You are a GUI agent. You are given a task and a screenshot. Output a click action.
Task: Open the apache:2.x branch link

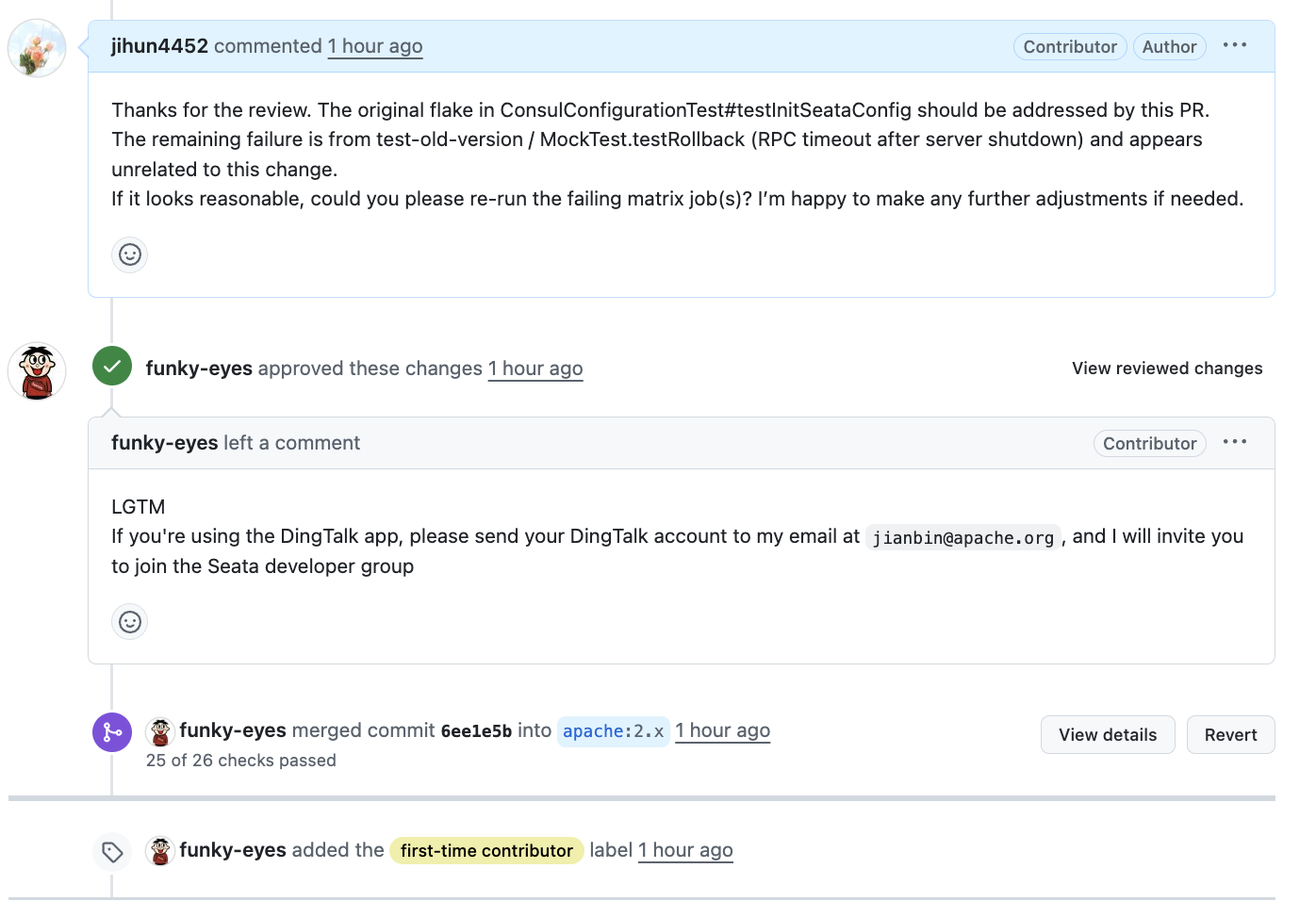(613, 731)
